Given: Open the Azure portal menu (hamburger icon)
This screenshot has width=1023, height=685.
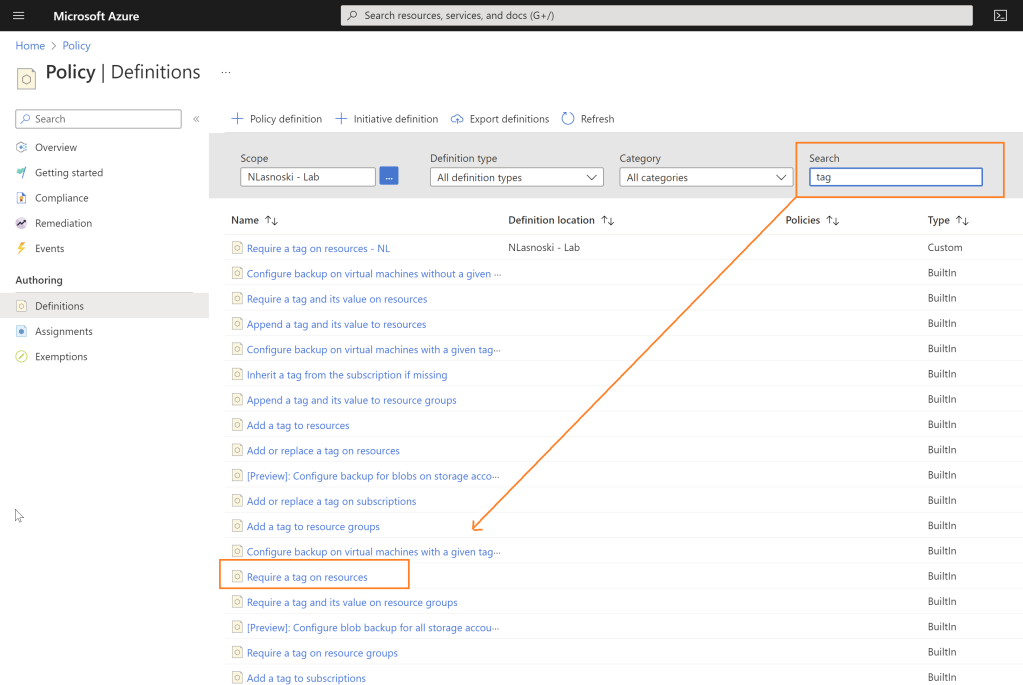Looking at the screenshot, I should point(18,15).
